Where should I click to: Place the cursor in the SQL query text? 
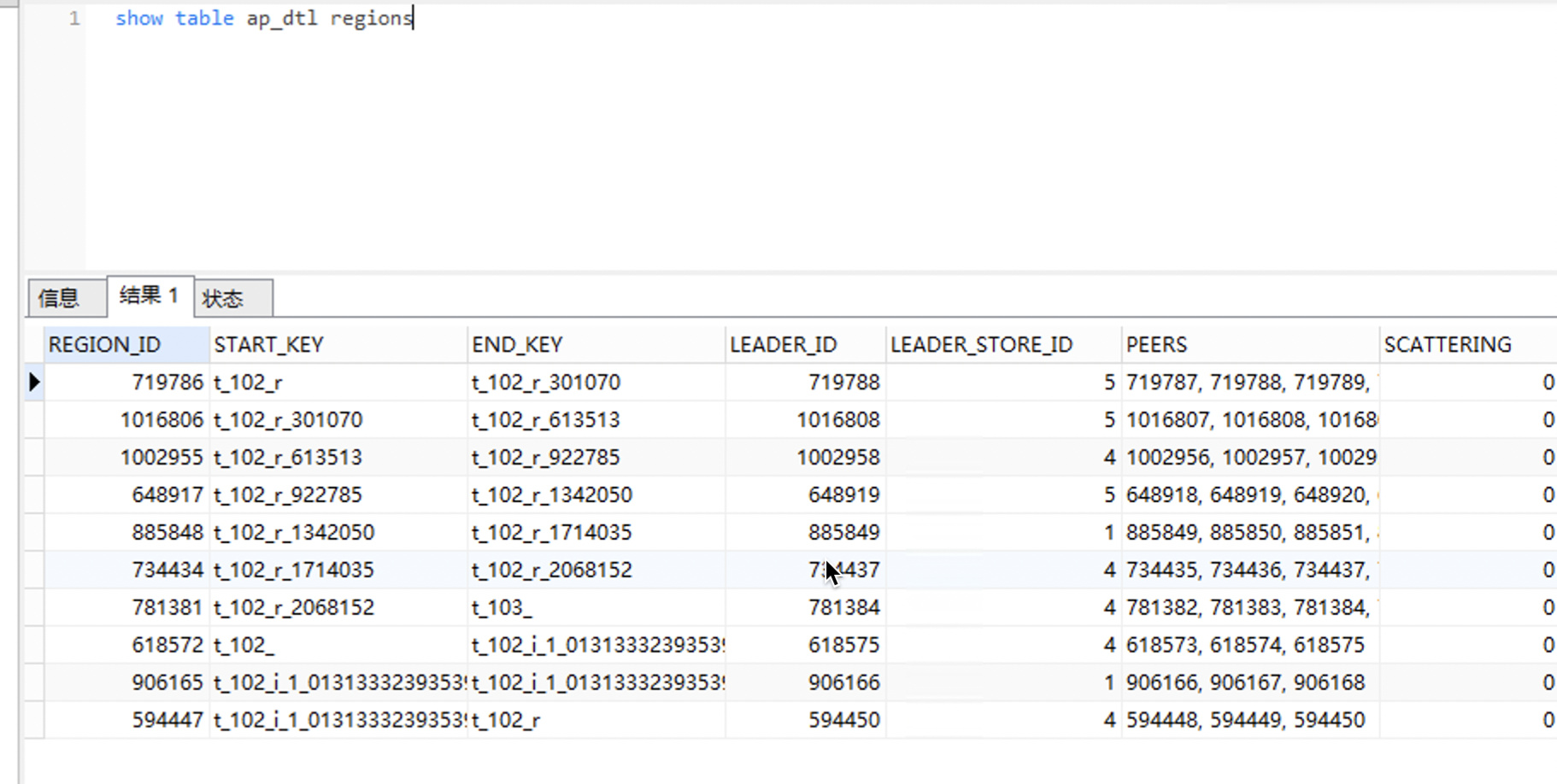(265, 19)
